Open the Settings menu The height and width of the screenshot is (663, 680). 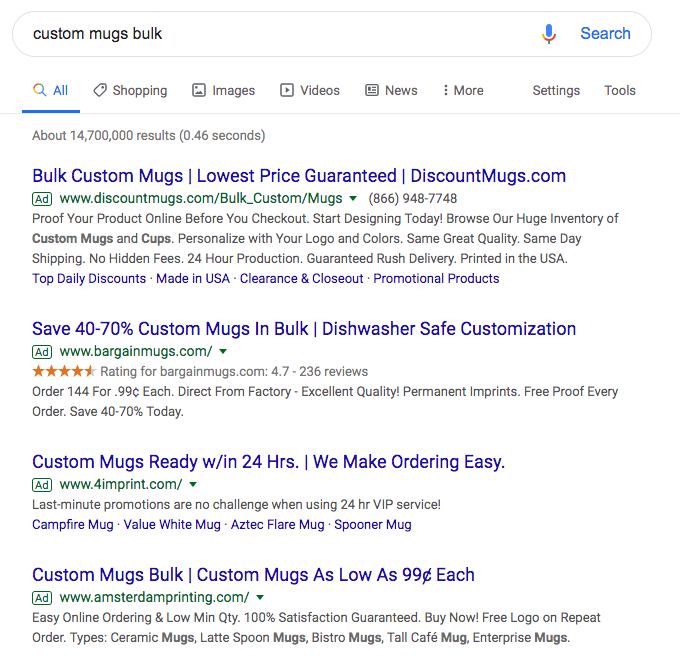[x=556, y=90]
